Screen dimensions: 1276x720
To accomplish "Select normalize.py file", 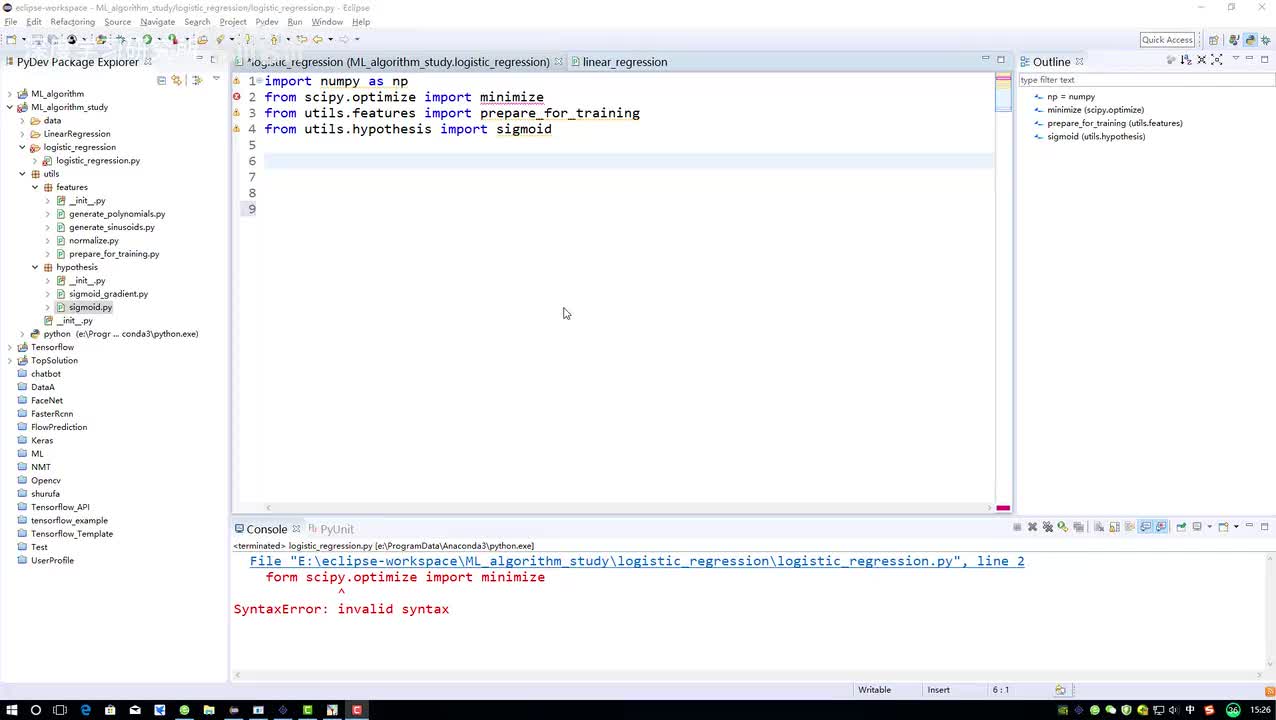I will [93, 241].
